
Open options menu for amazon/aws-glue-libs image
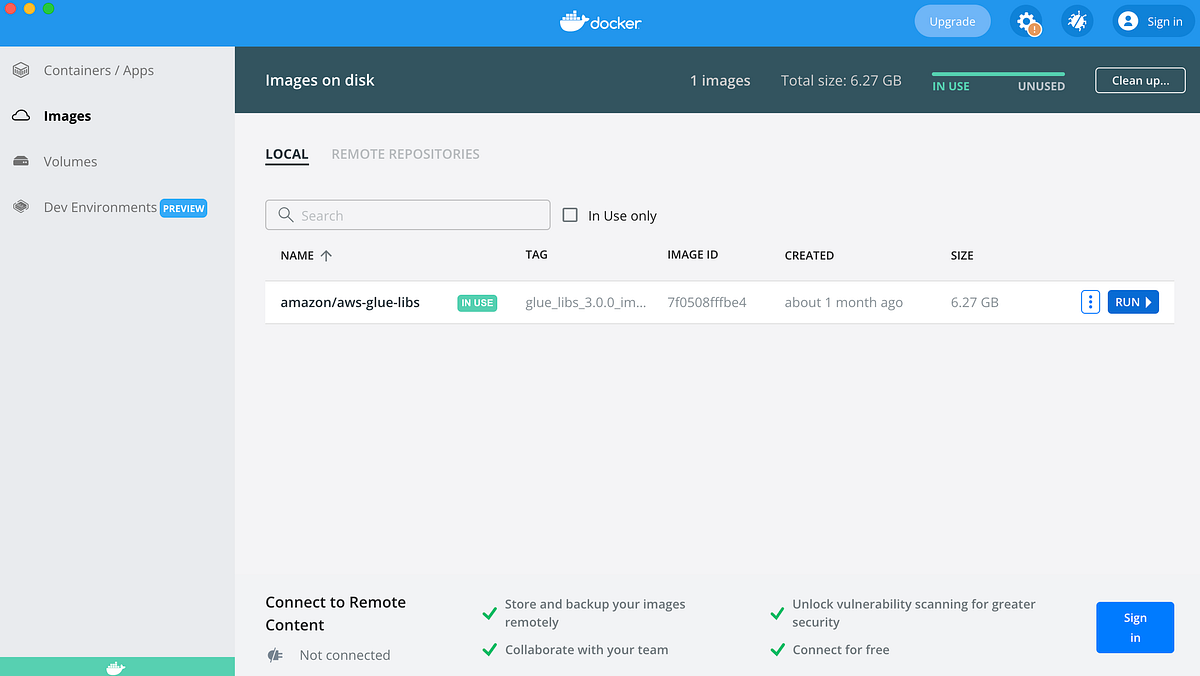pos(1090,301)
